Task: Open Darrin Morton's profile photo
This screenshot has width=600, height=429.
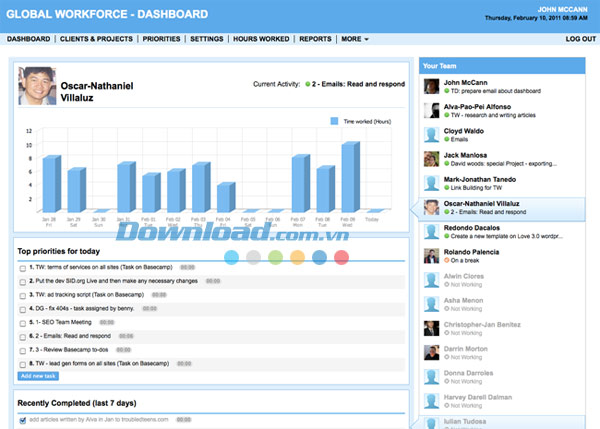Action: point(431,352)
